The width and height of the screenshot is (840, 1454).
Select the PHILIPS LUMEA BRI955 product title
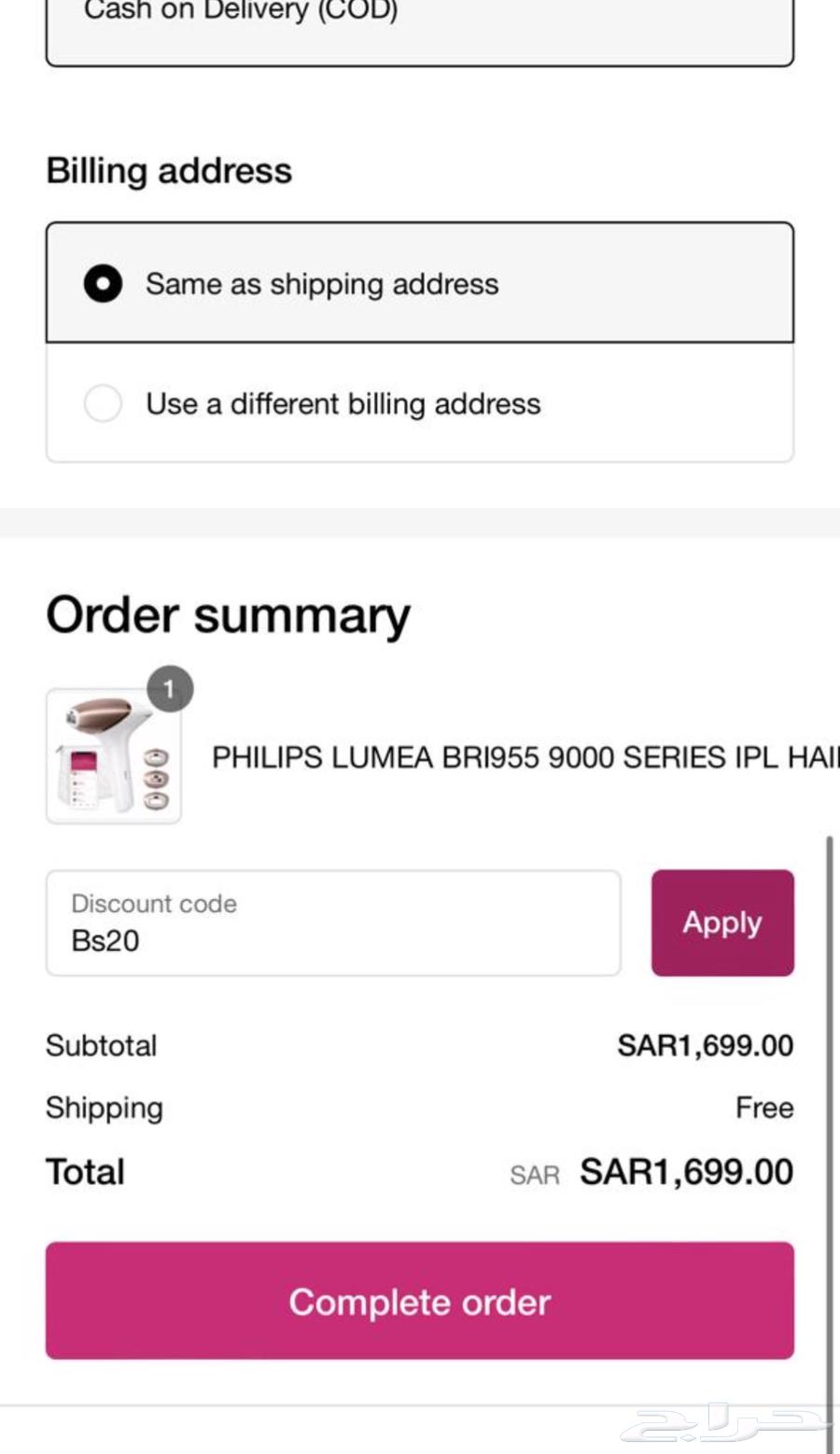[x=523, y=757]
